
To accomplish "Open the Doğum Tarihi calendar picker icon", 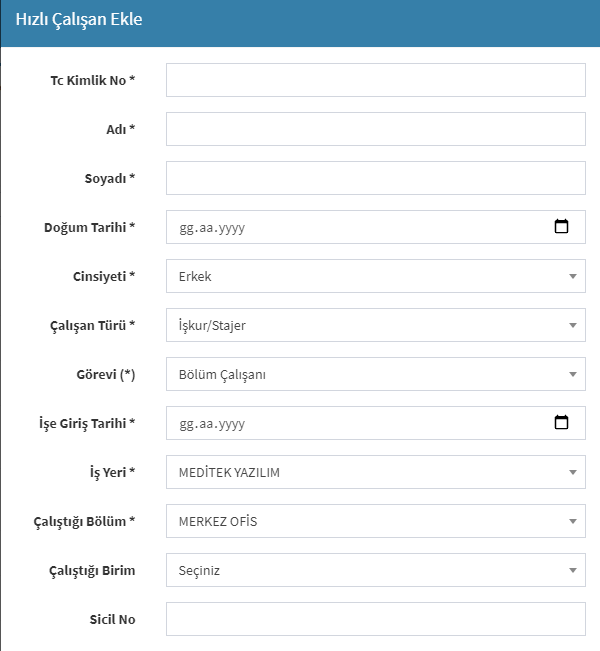I will 561,227.
